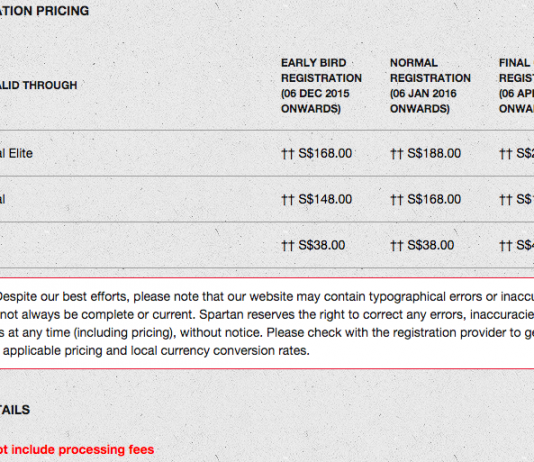Image resolution: width=534 pixels, height=462 pixels.
Task: Click the typographical errors disclaimer box
Action: tap(267, 323)
